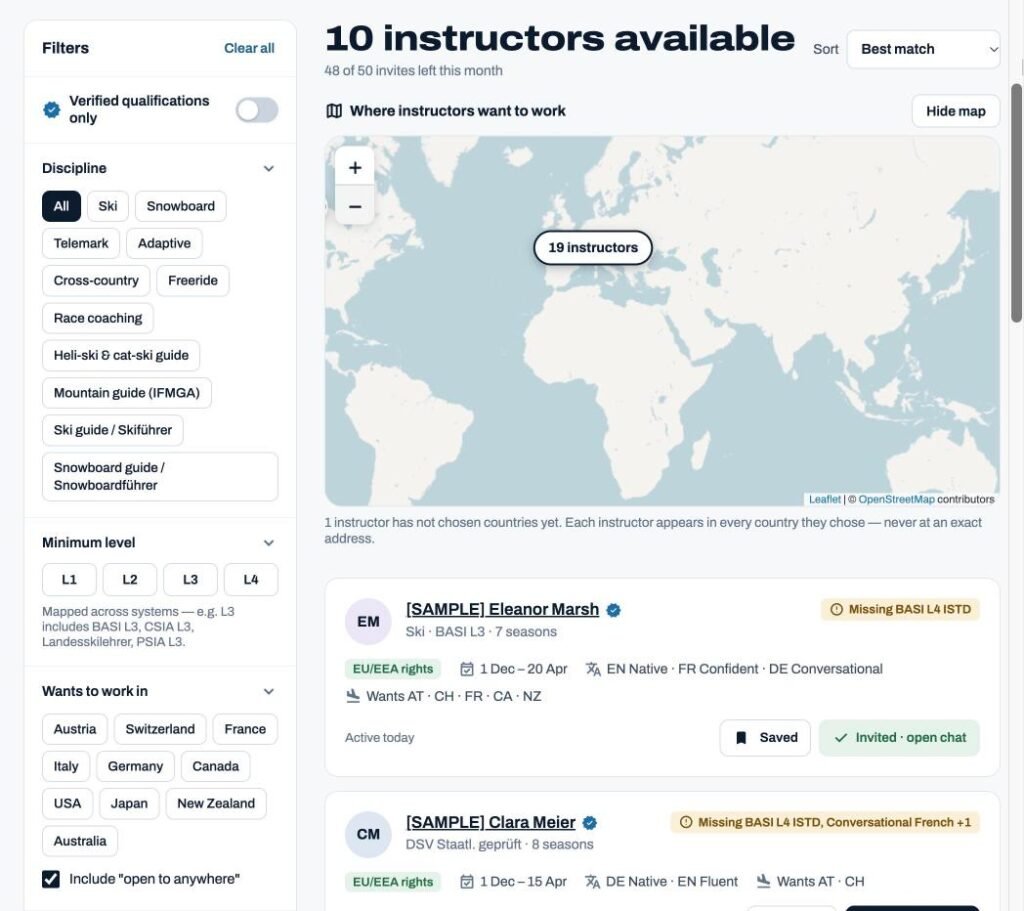Click Eleanor Marsh EU/EEA rights badge

392,669
